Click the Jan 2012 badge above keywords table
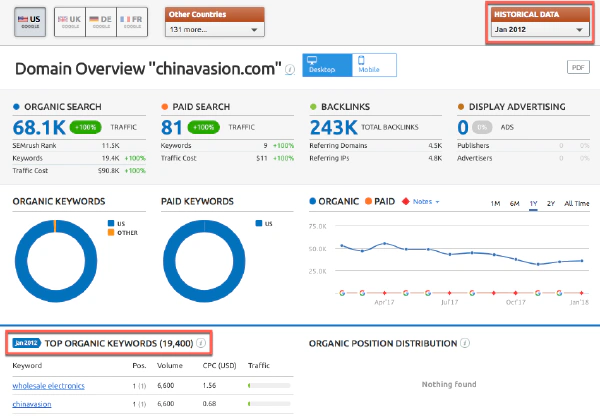Image resolution: width=600 pixels, height=418 pixels. tap(26, 343)
